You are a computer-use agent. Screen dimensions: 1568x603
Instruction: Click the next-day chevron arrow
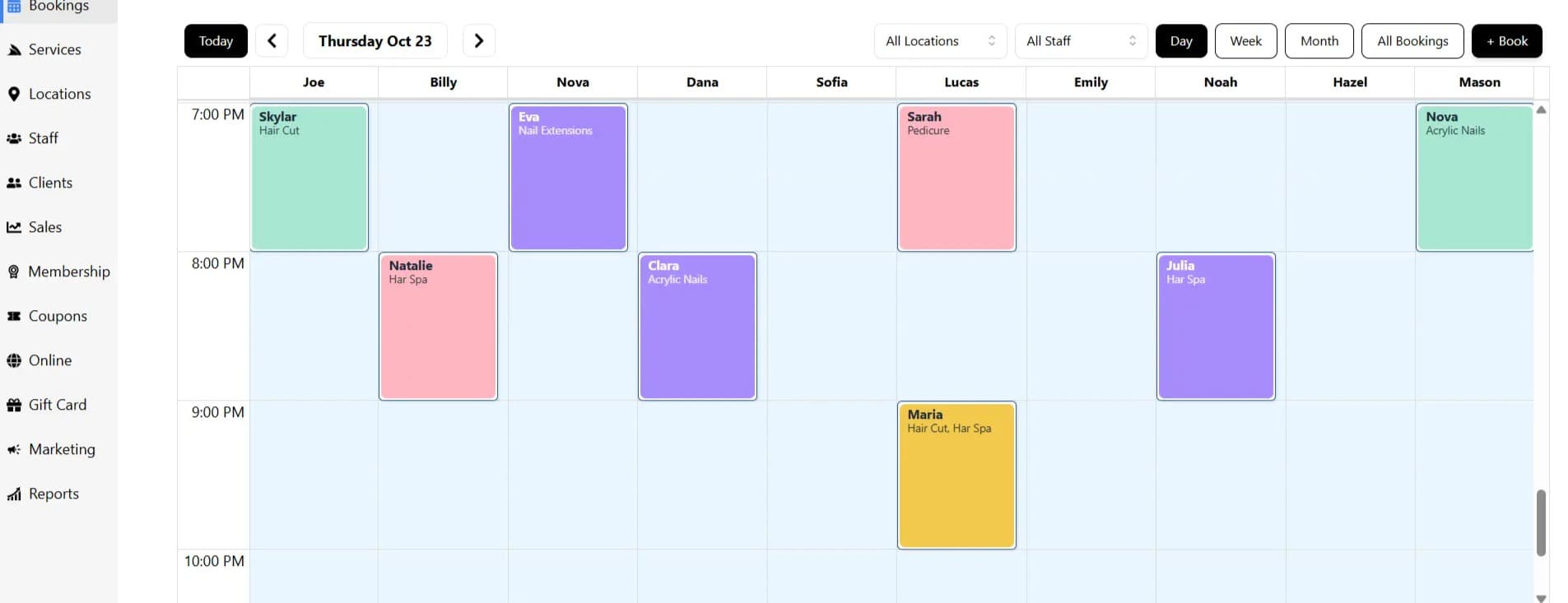point(478,39)
